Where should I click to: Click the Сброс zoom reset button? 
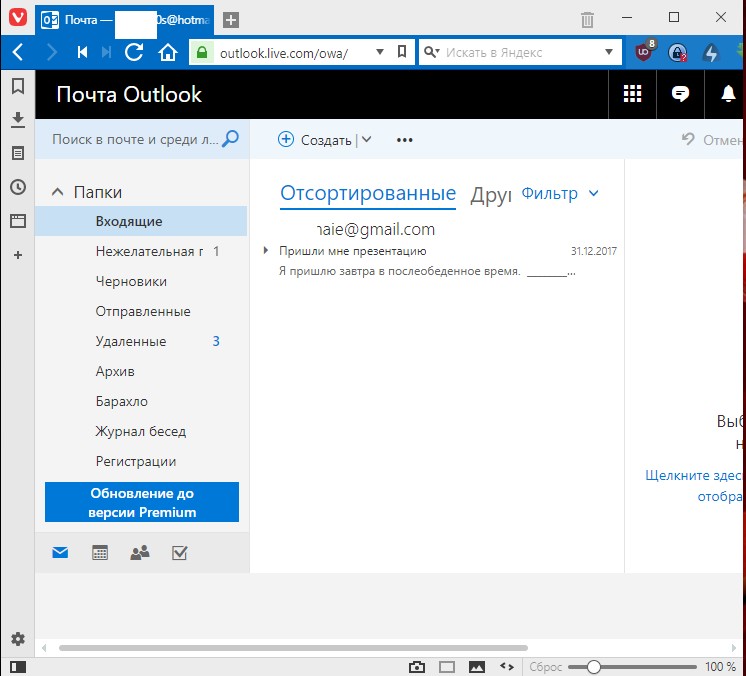pyautogui.click(x=545, y=667)
